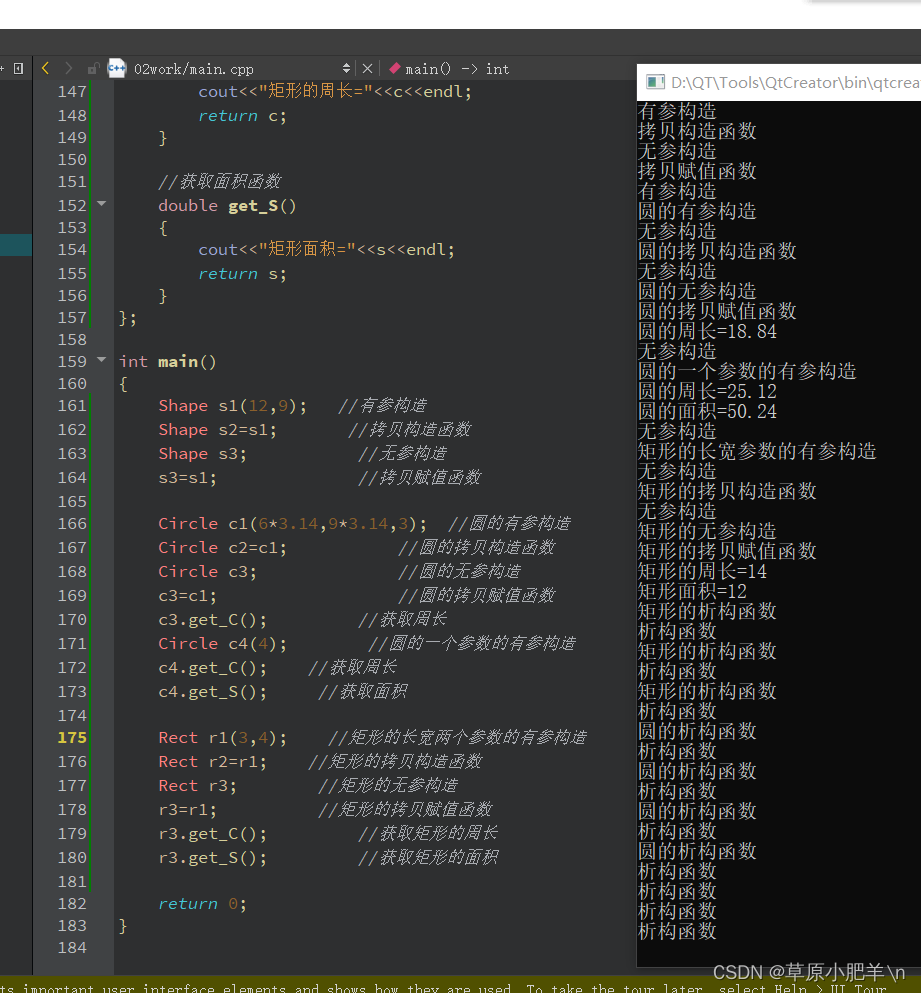This screenshot has width=921, height=993.
Task: Click line number 166 in the gutter
Action: (x=72, y=524)
